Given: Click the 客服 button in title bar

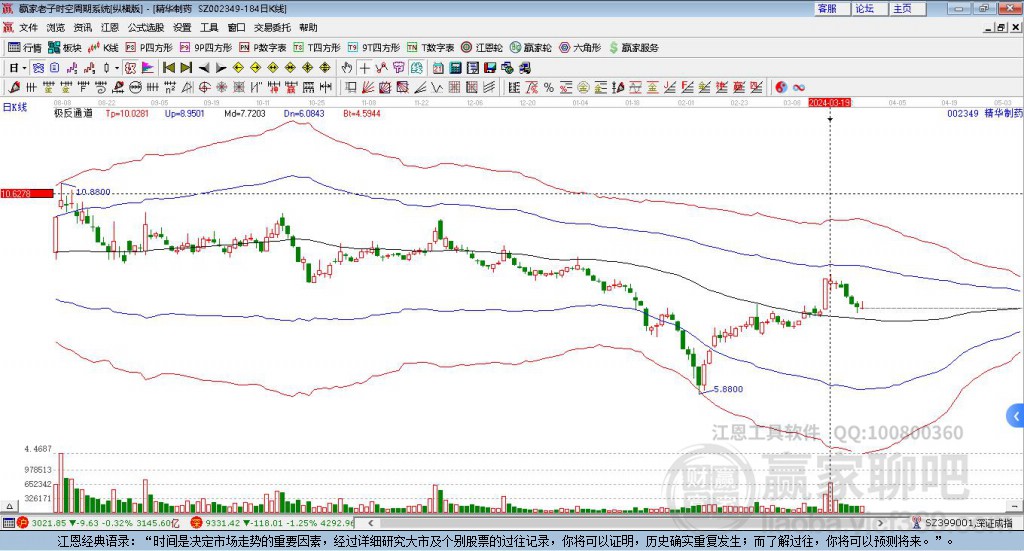Looking at the screenshot, I should [x=832, y=8].
